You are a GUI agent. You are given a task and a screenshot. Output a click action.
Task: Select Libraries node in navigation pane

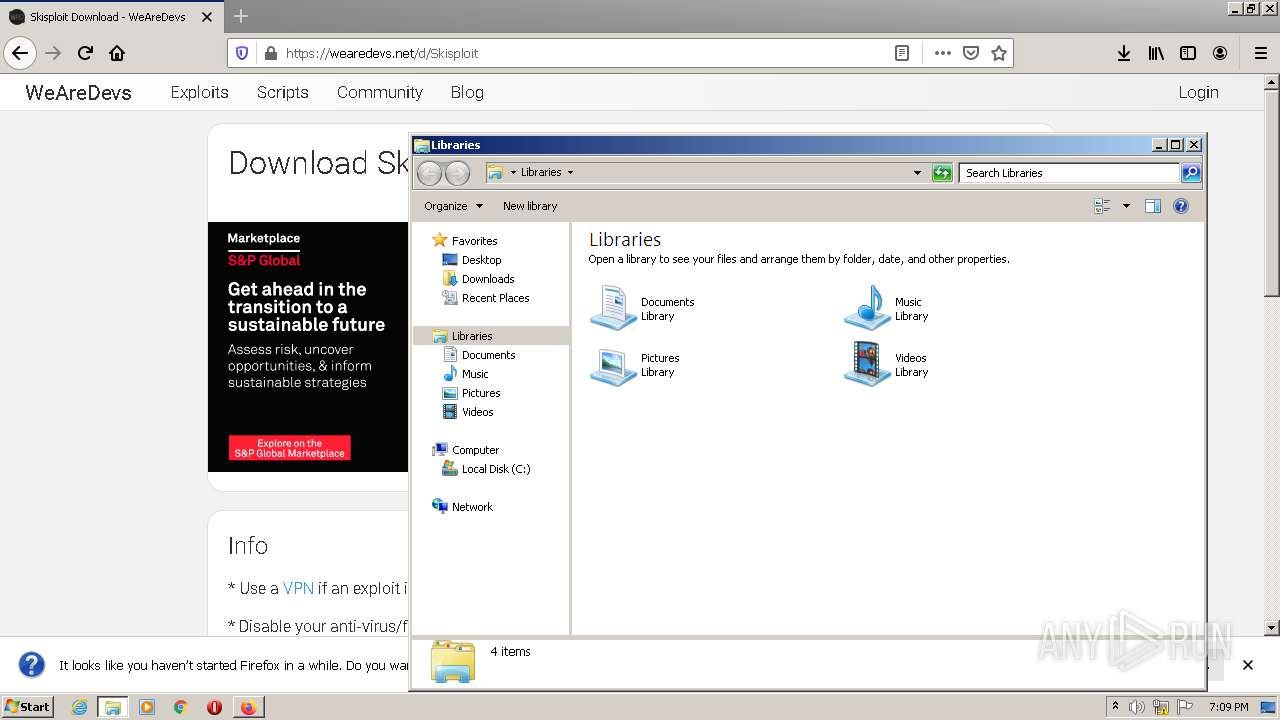472,336
